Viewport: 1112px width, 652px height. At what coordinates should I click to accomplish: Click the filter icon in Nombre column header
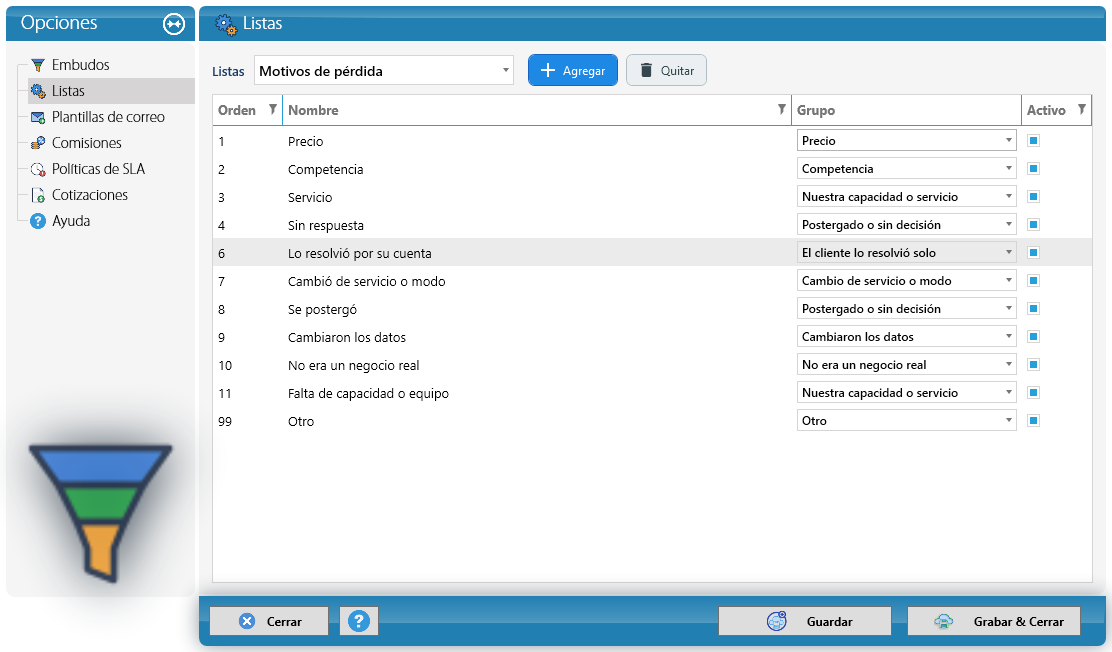(x=782, y=109)
